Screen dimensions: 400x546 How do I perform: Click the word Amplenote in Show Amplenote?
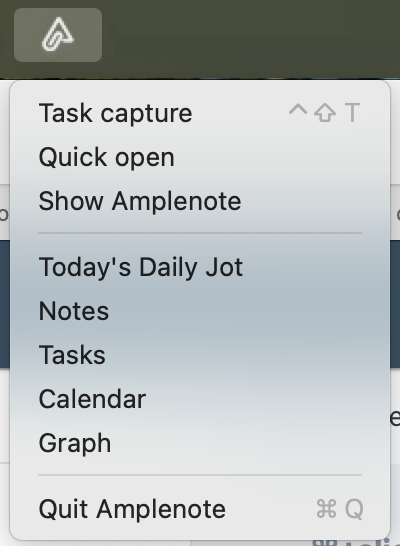click(x=176, y=201)
